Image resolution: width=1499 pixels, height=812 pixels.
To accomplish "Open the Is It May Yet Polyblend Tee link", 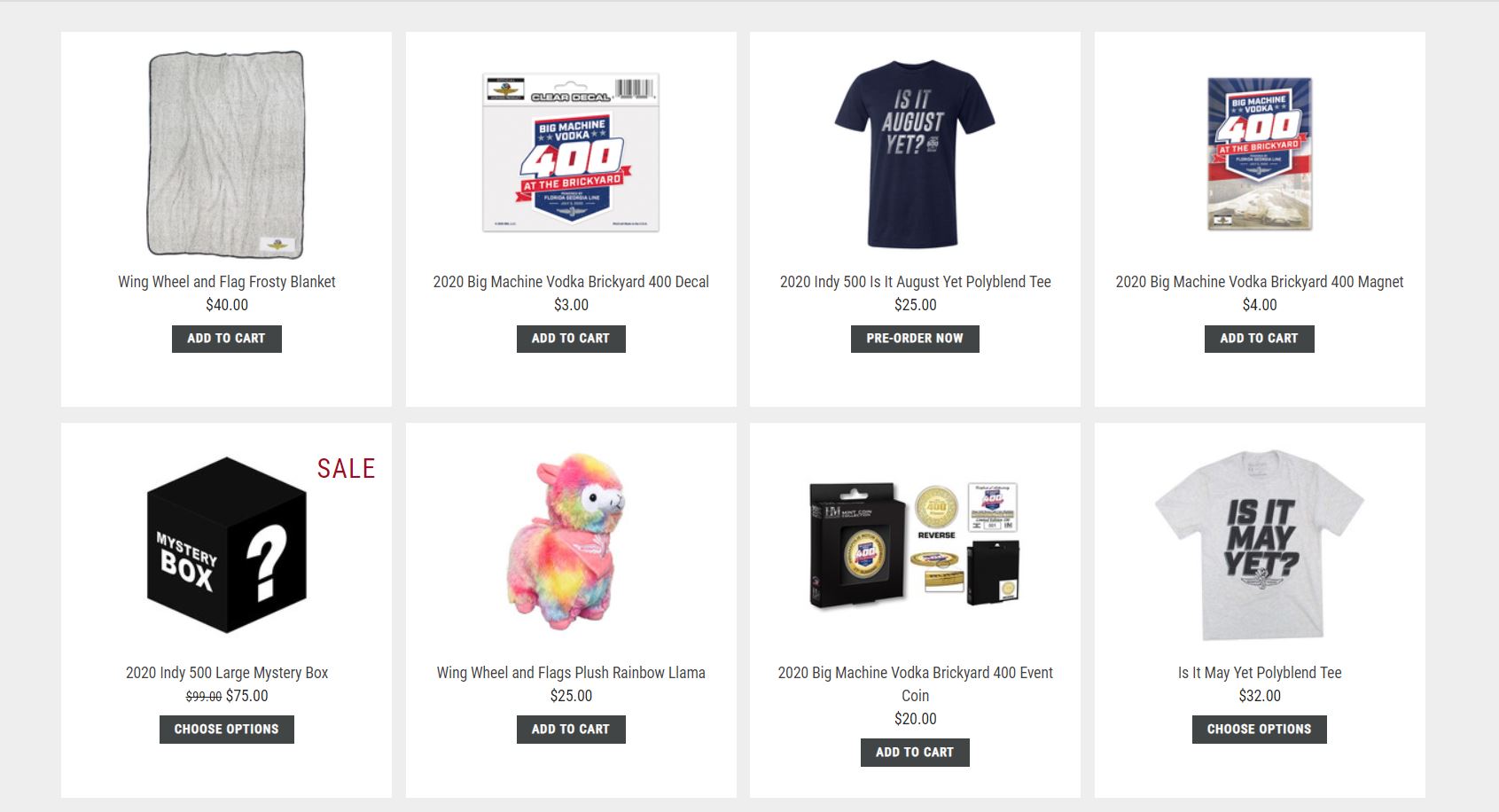I will click(x=1260, y=673).
